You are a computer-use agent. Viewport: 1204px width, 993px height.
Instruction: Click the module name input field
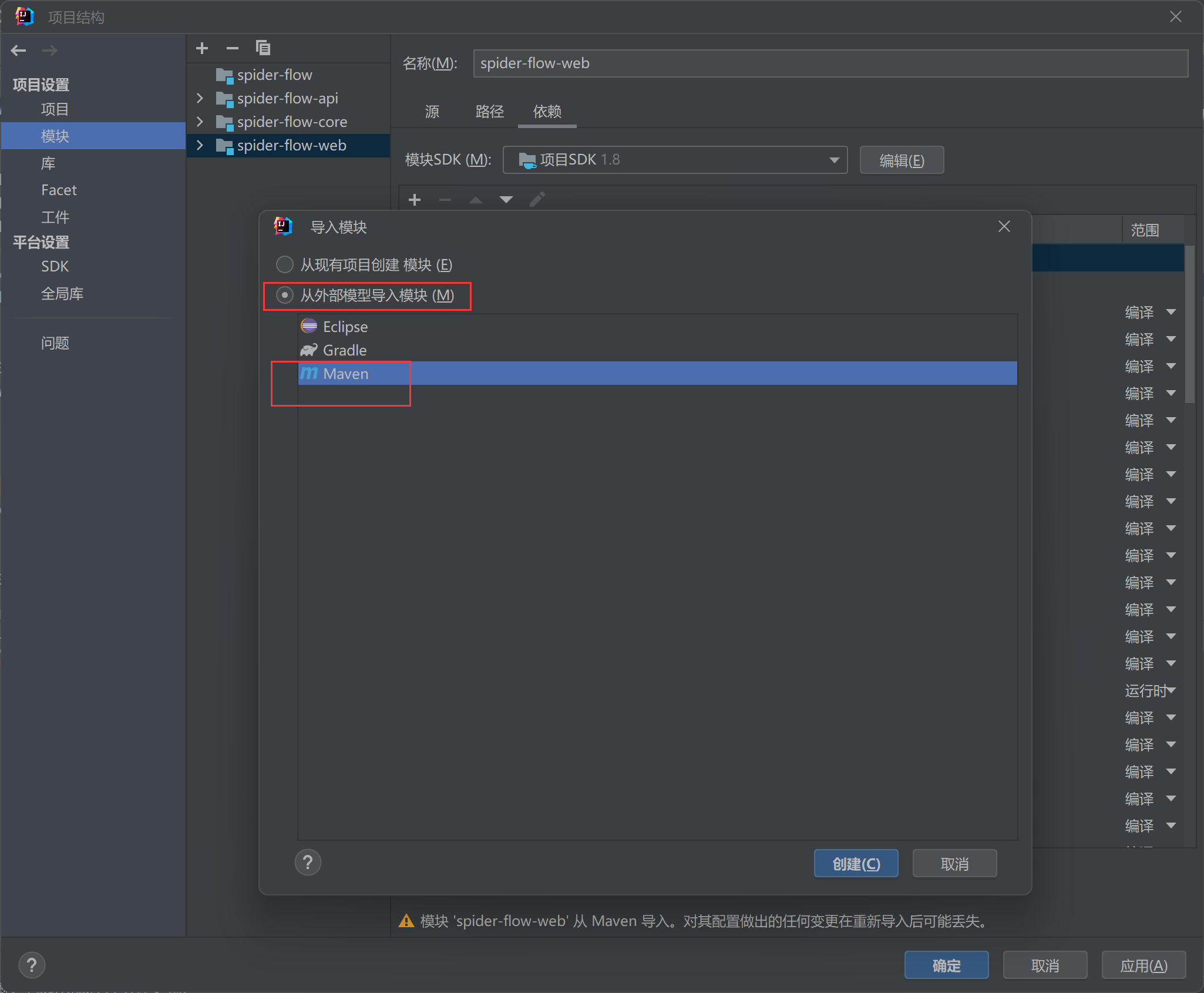point(831,63)
